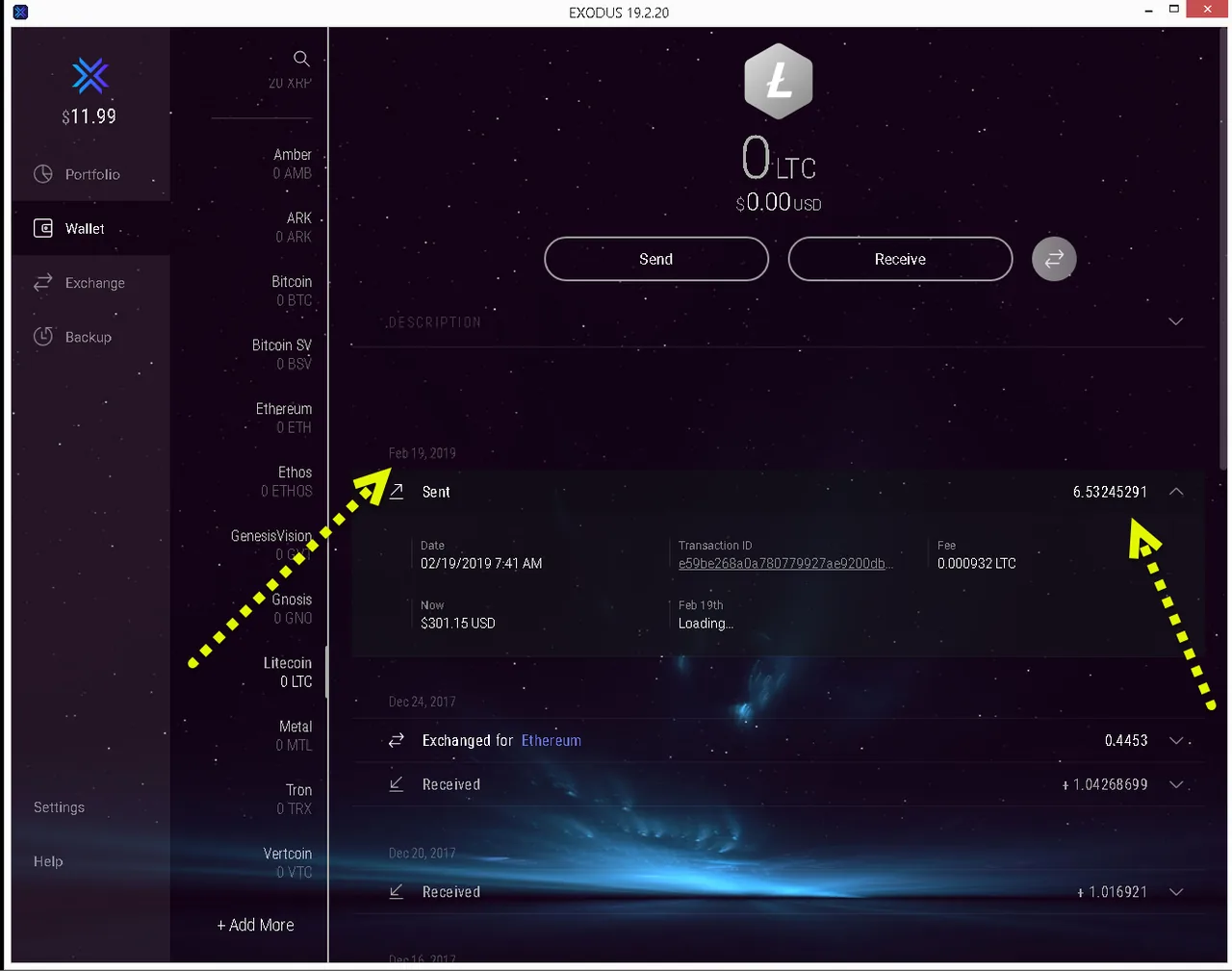Expand the Description section chevron
The image size is (1232, 971).
(x=1176, y=321)
